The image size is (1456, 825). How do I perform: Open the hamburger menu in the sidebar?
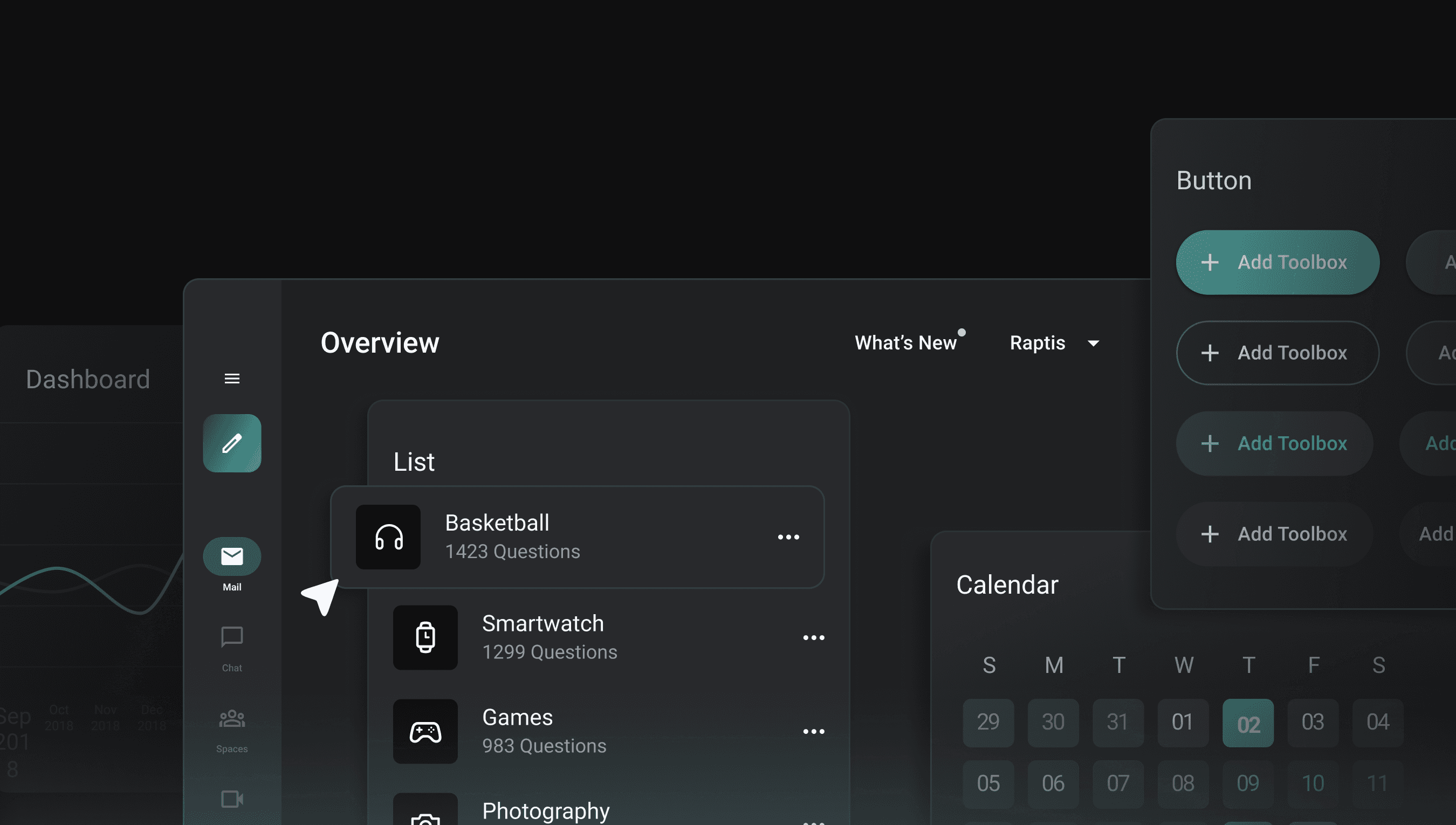pyautogui.click(x=232, y=379)
